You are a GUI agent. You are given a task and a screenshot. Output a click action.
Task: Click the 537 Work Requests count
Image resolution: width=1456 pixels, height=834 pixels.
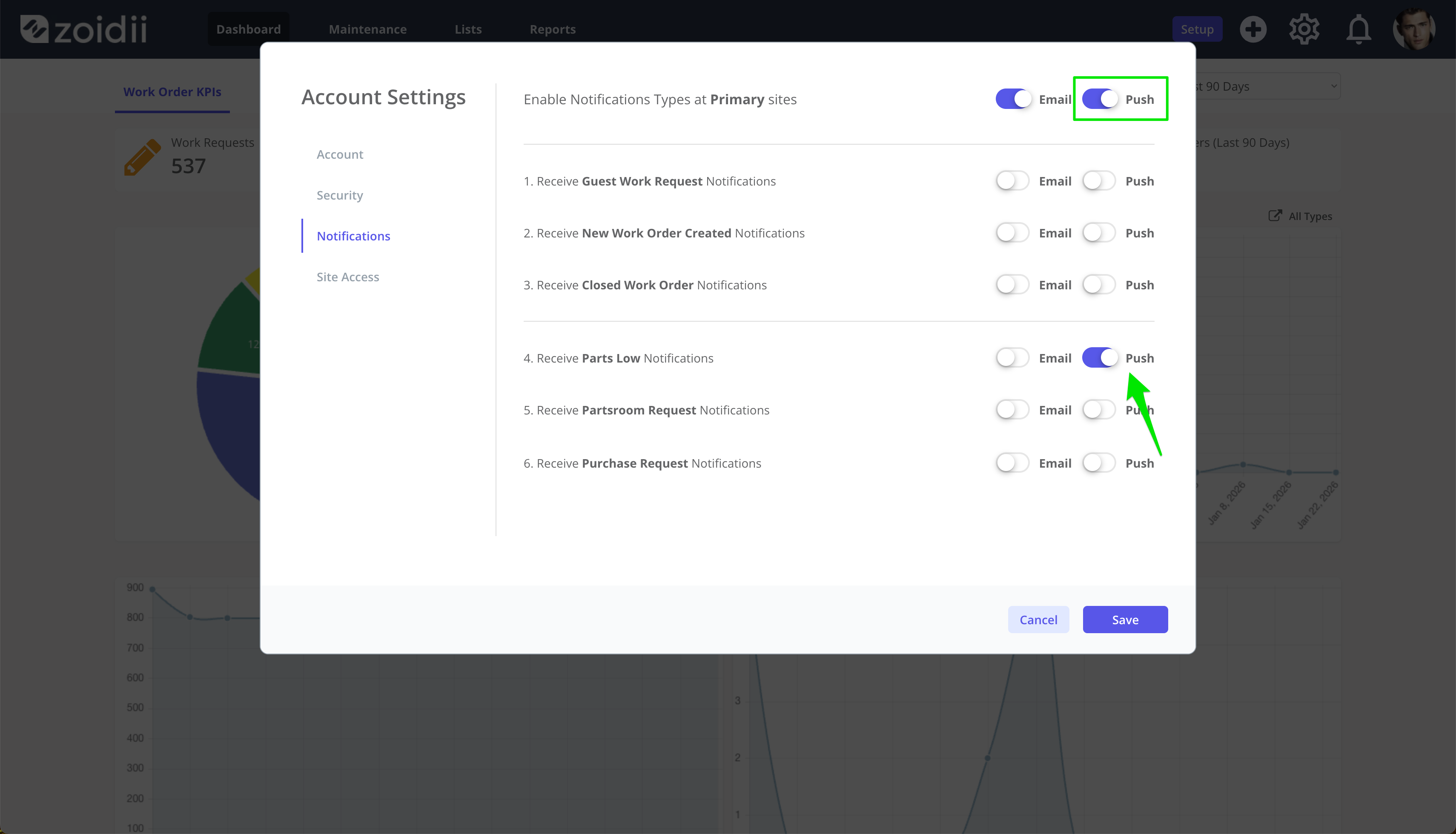[188, 166]
